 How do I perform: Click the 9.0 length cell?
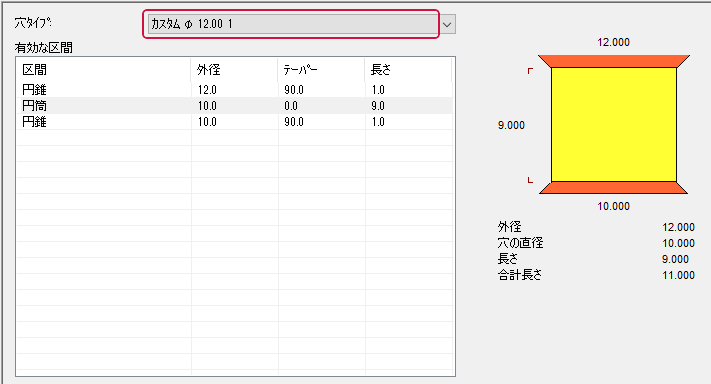[x=378, y=106]
